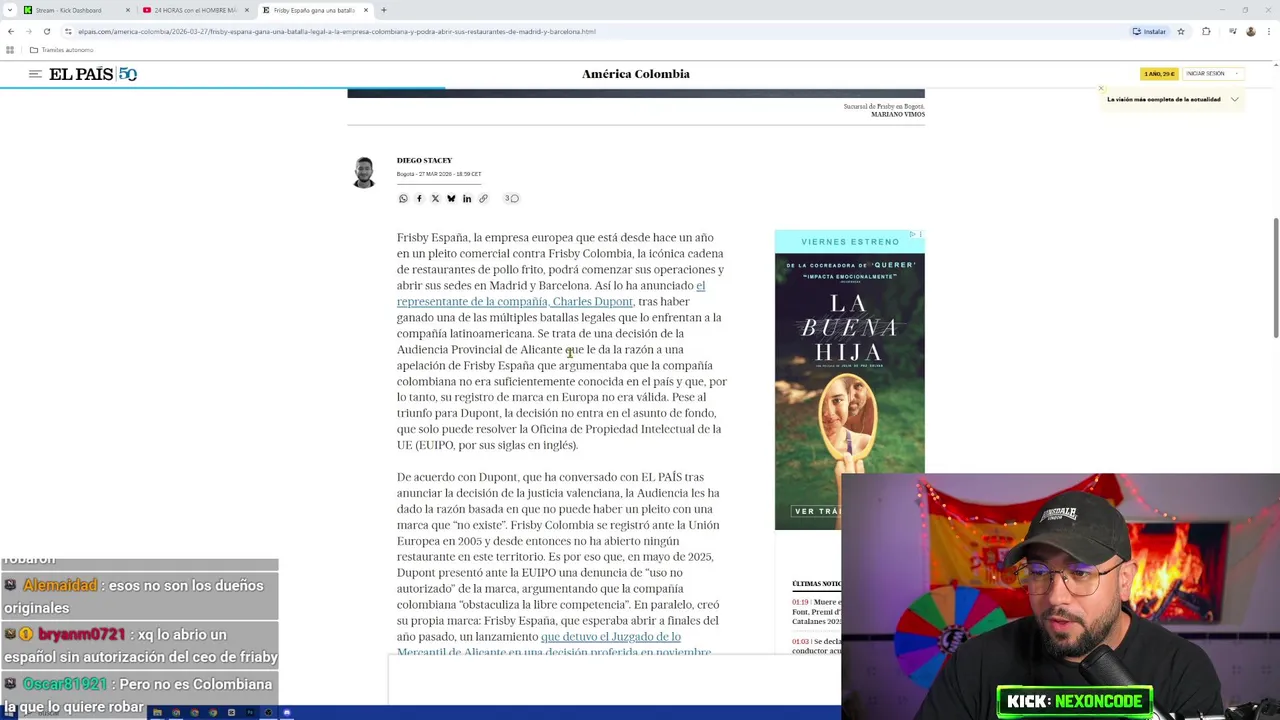The image size is (1280, 720).
Task: Click the Instalar app button
Action: point(1150,31)
